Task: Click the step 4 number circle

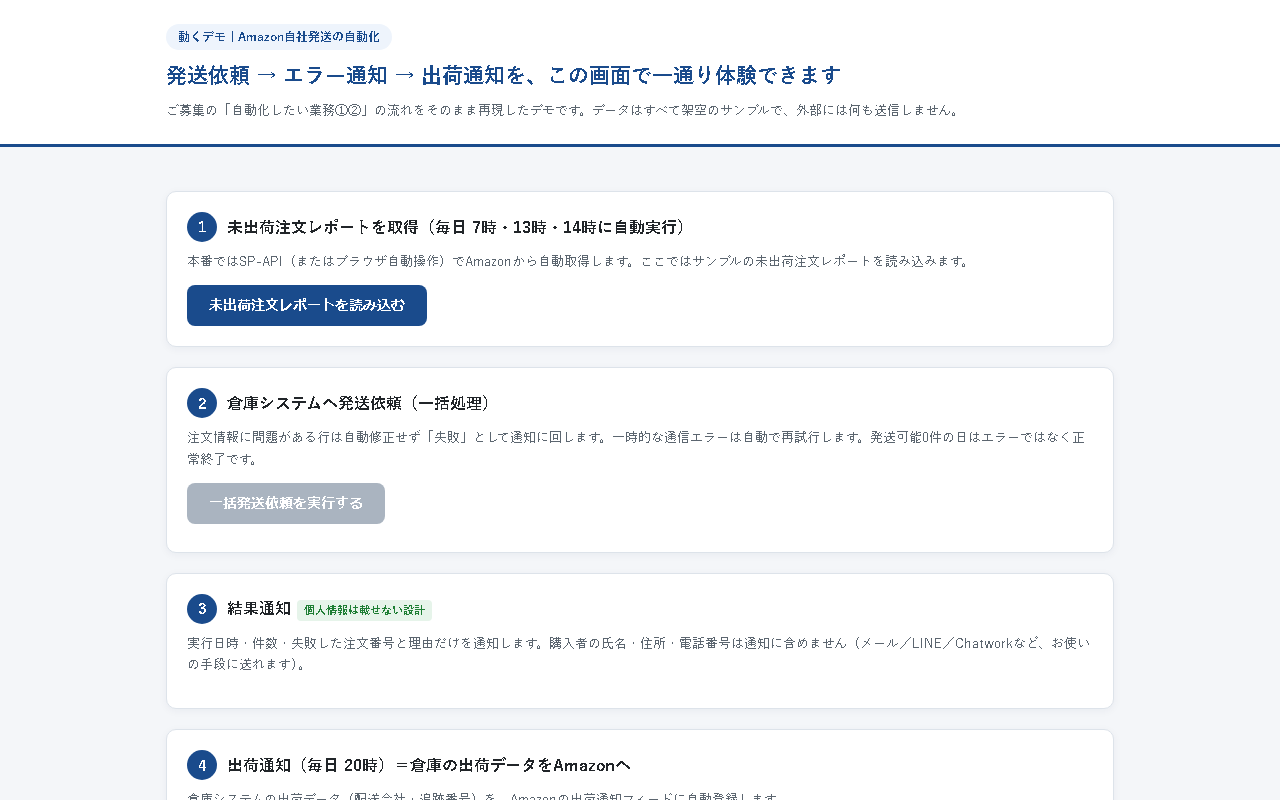Action: coord(202,765)
